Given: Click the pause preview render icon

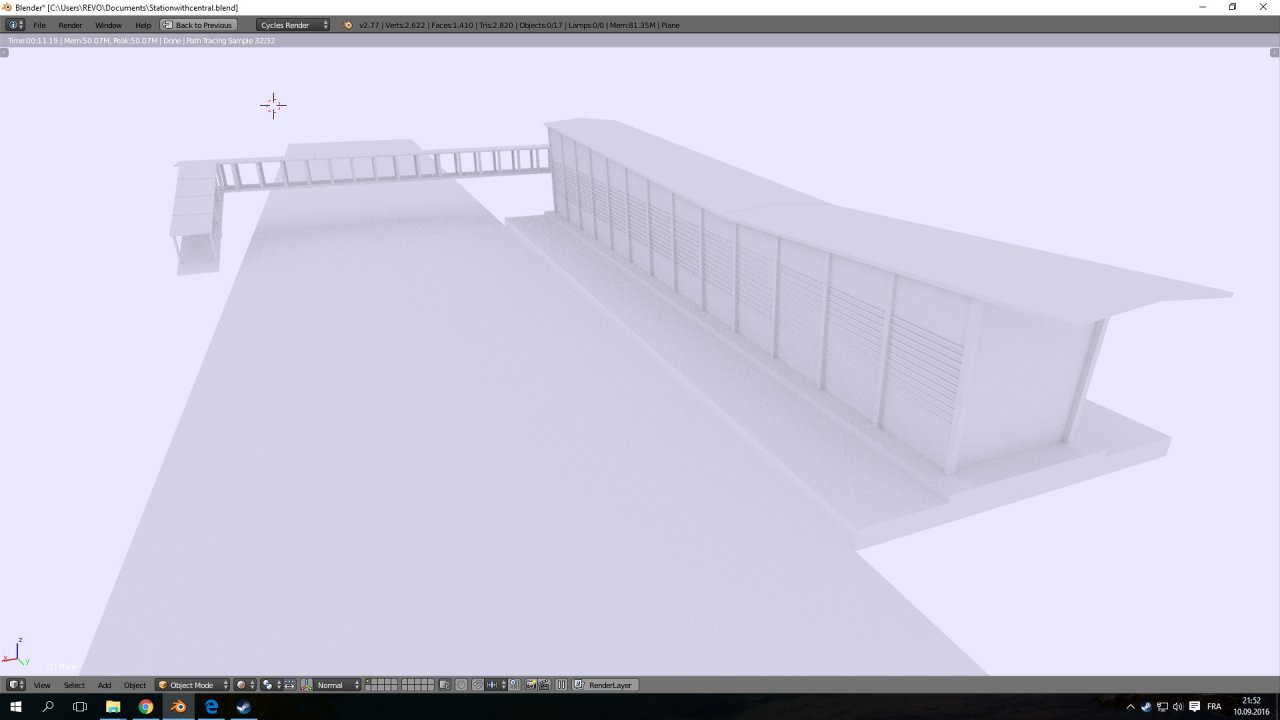Looking at the screenshot, I should coord(561,685).
